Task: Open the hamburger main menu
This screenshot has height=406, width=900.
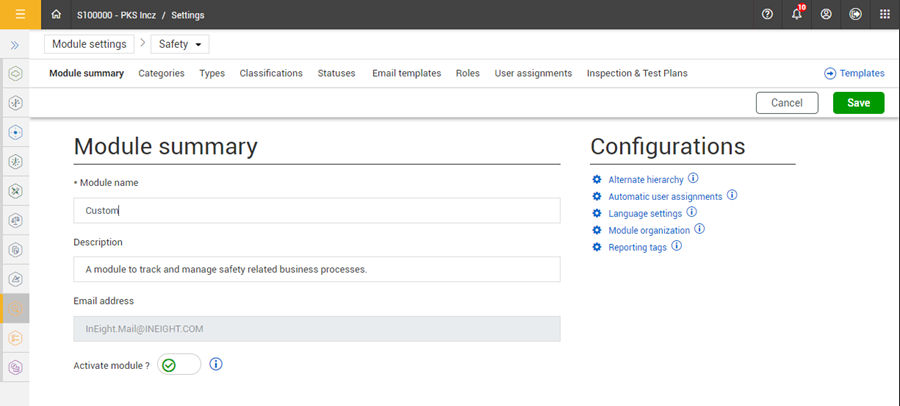Action: pos(20,14)
